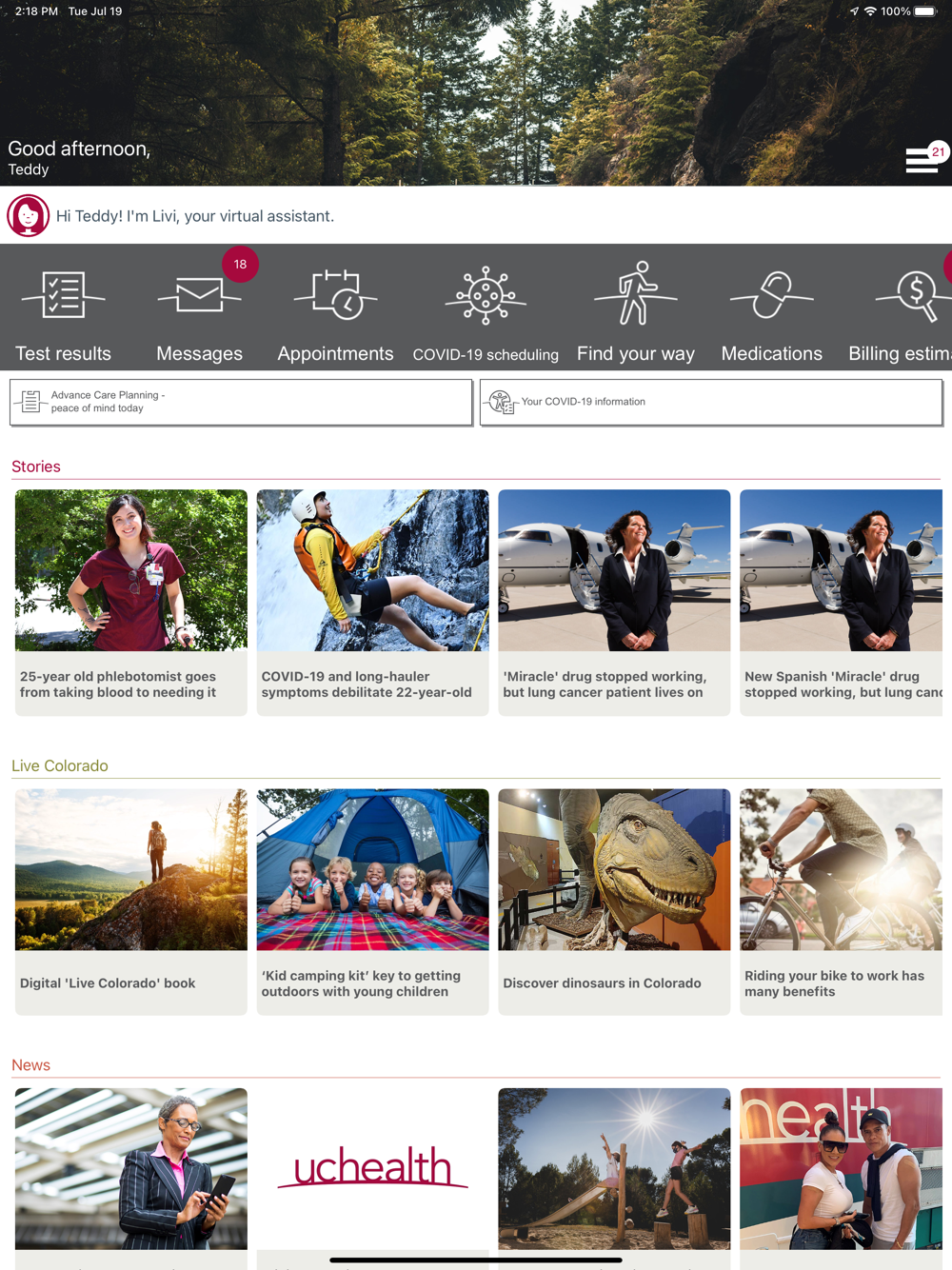Tap the COVID-19 information figure icon
The height and width of the screenshot is (1270, 952).
click(501, 402)
